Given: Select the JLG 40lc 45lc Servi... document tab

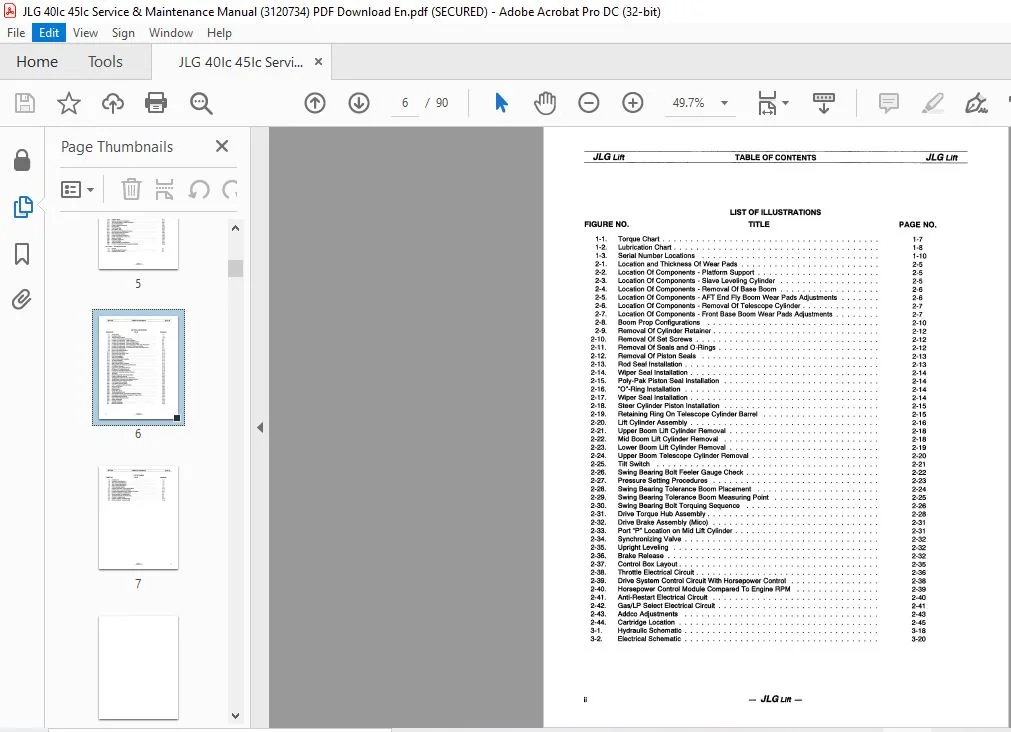Looking at the screenshot, I should (x=240, y=62).
